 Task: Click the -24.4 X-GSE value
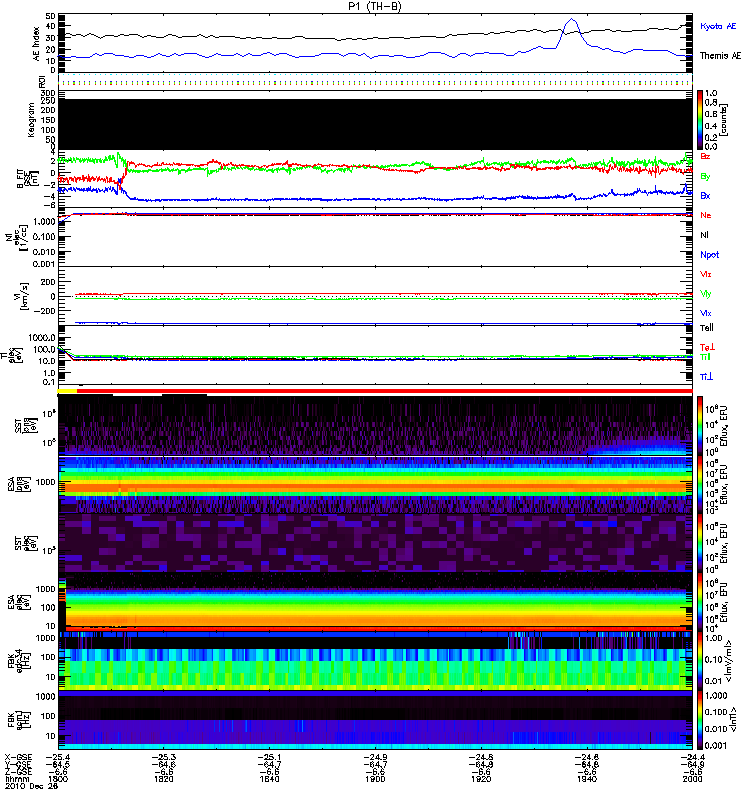click(692, 758)
